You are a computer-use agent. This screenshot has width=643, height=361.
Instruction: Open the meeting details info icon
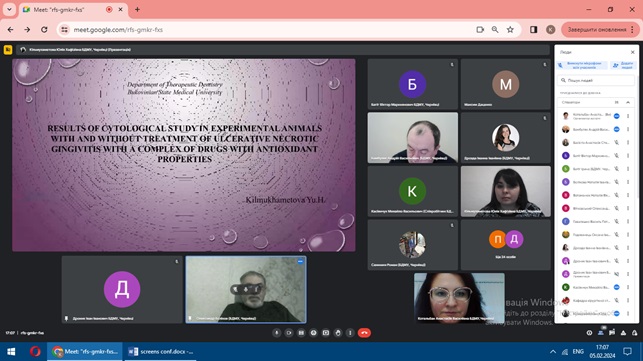click(589, 333)
